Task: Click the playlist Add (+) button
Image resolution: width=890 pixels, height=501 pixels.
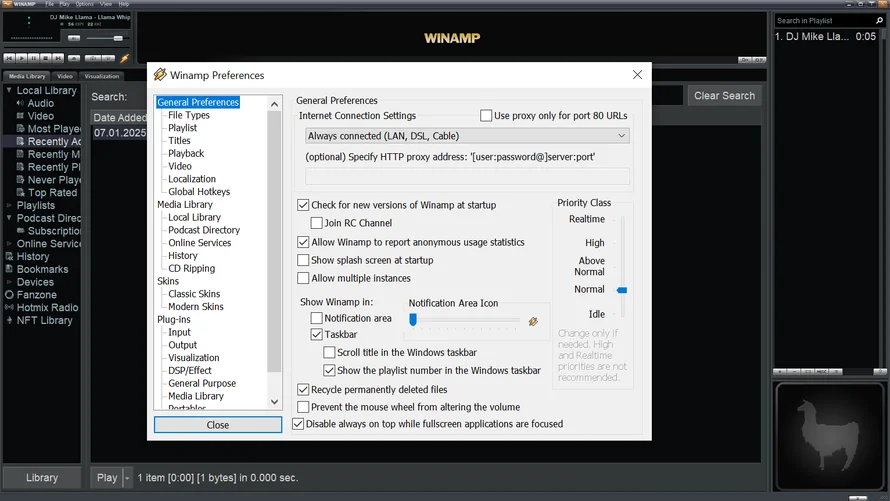Action: 779,372
